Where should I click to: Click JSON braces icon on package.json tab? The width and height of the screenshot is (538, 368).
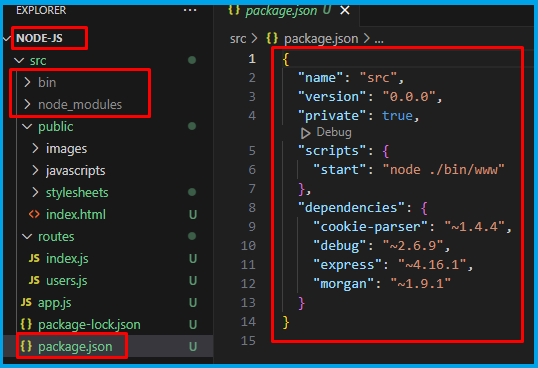(234, 10)
